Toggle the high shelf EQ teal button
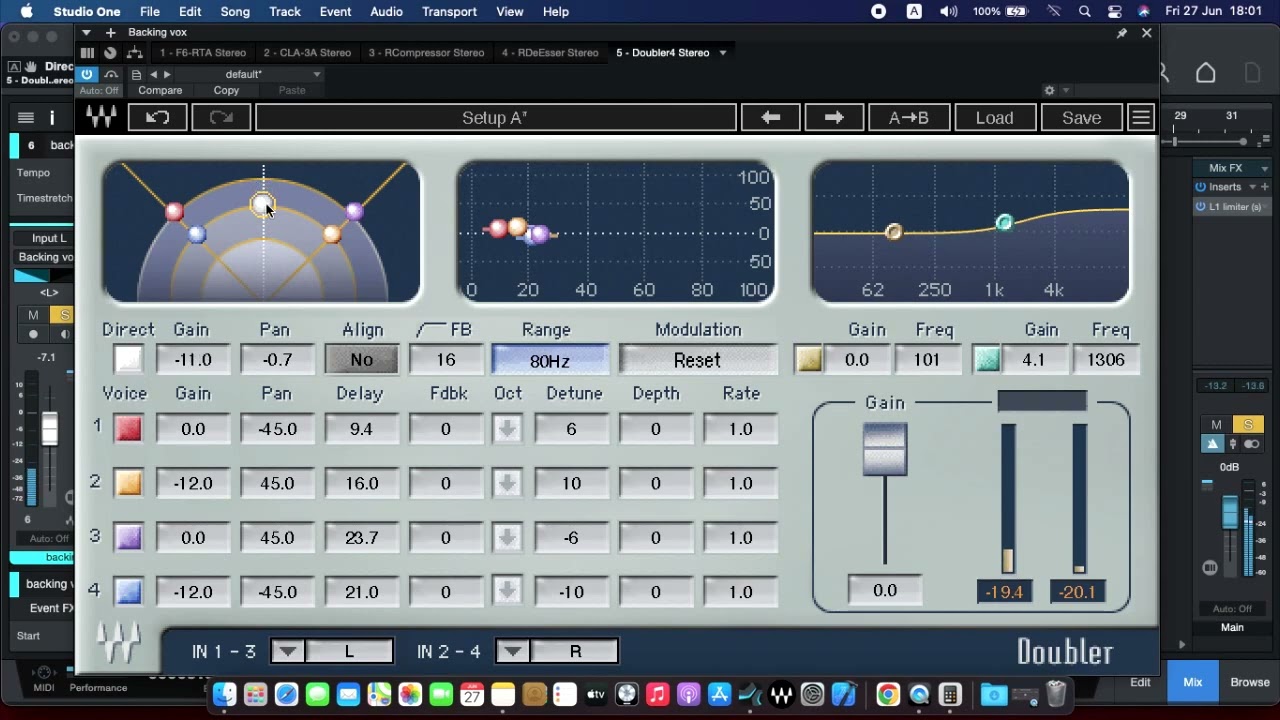Viewport: 1280px width, 720px height. coord(987,360)
